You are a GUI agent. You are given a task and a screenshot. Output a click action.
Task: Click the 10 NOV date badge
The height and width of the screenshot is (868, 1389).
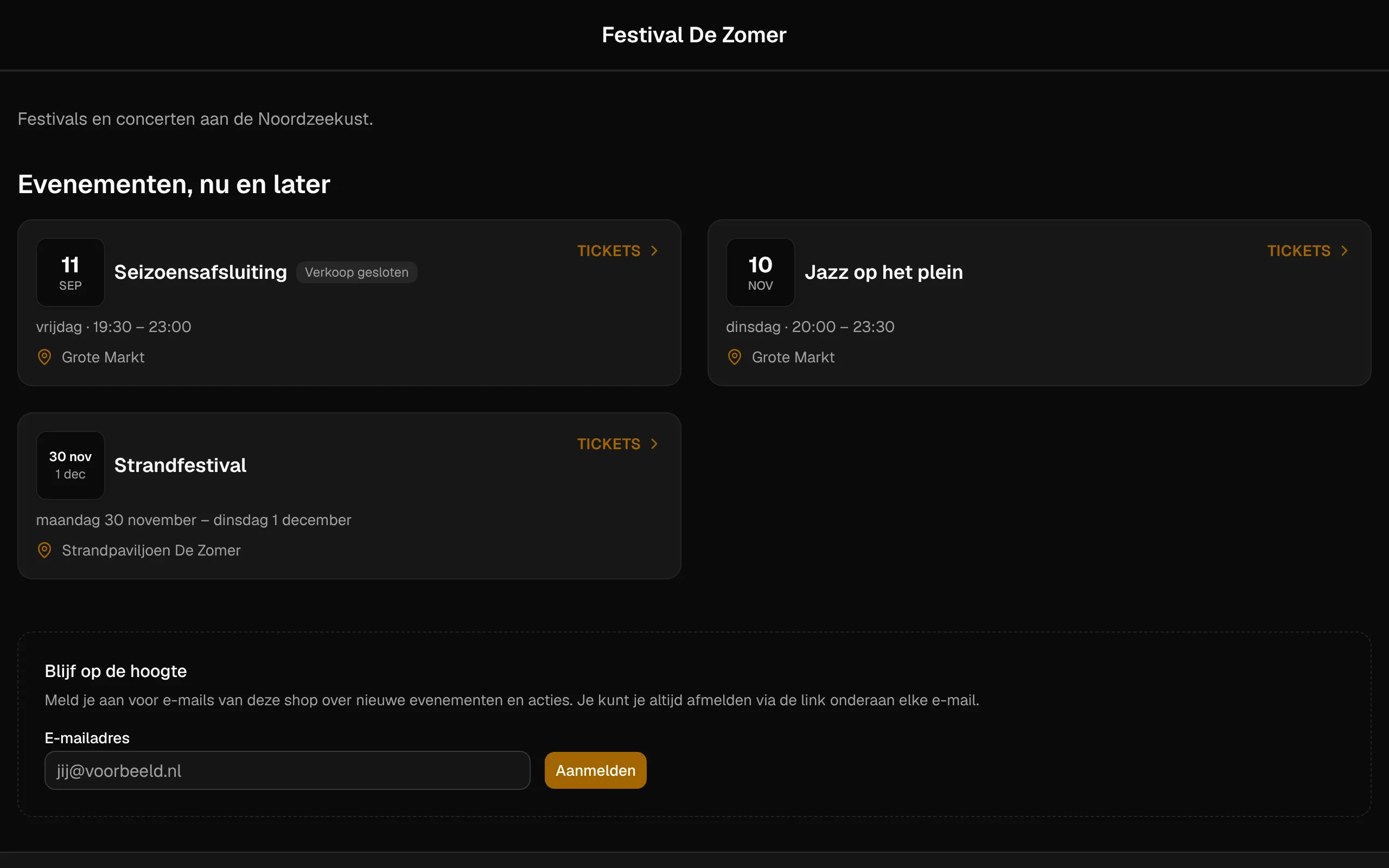pos(761,272)
